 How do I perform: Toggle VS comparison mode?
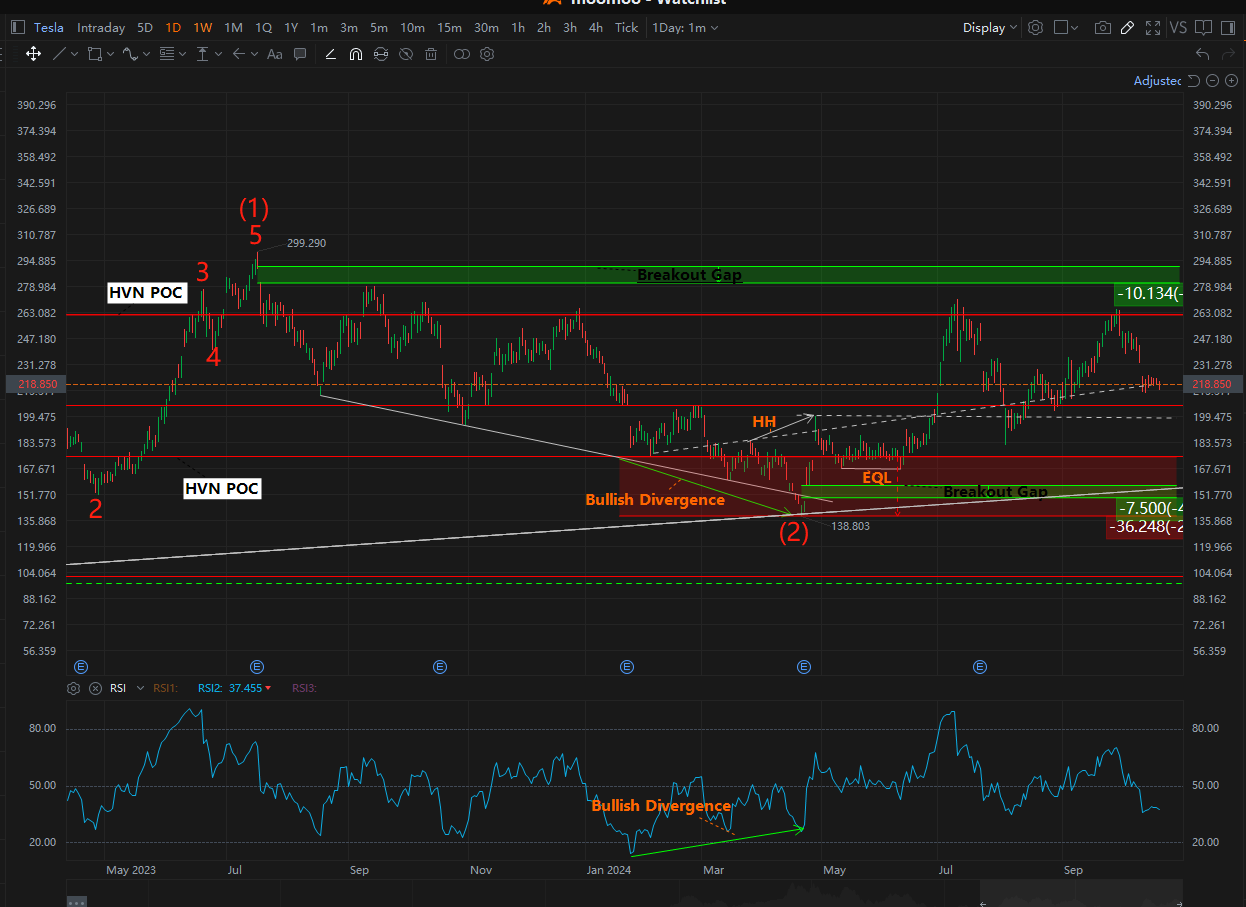point(1178,28)
